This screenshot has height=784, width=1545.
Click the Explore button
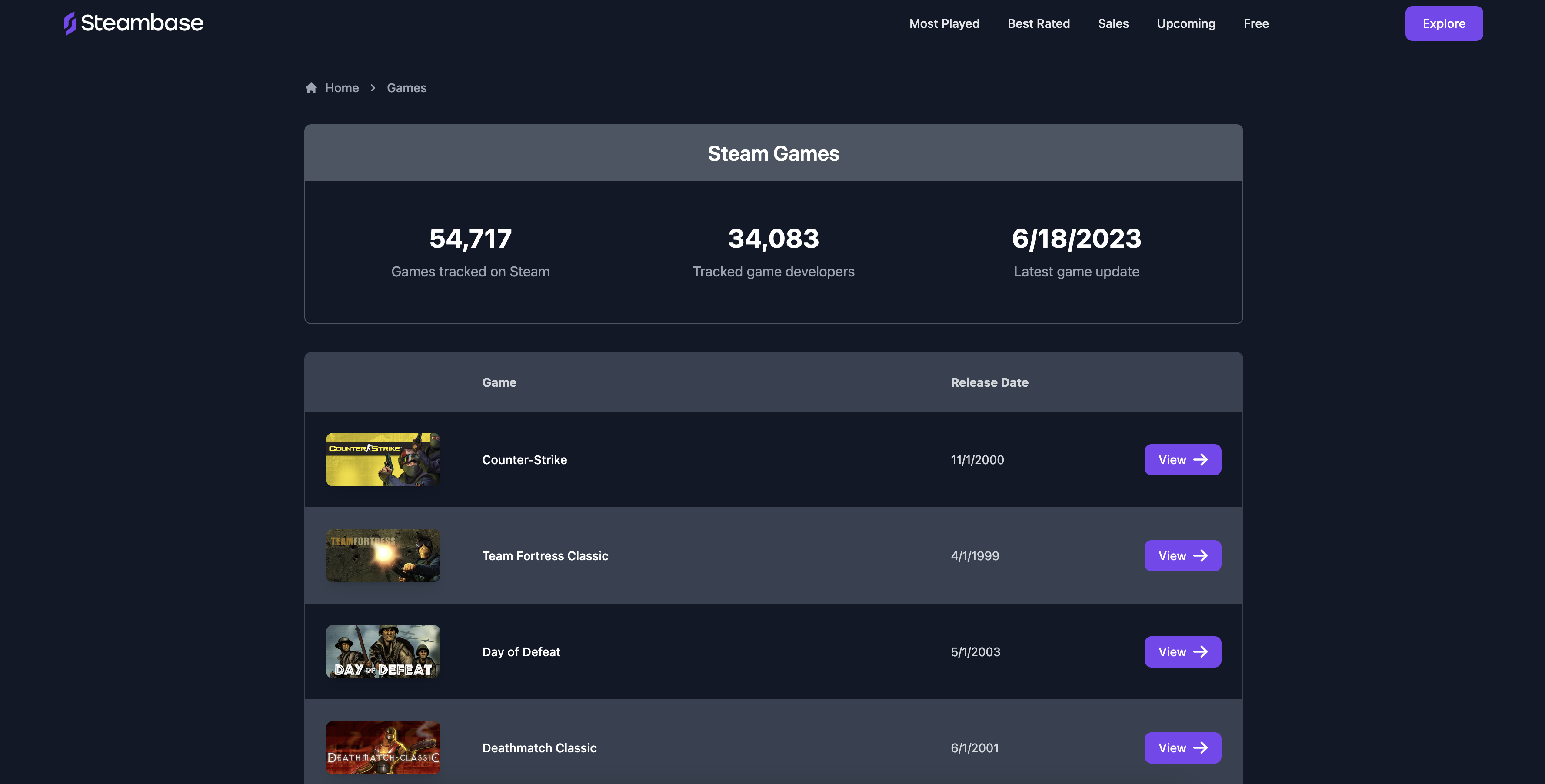click(1444, 23)
